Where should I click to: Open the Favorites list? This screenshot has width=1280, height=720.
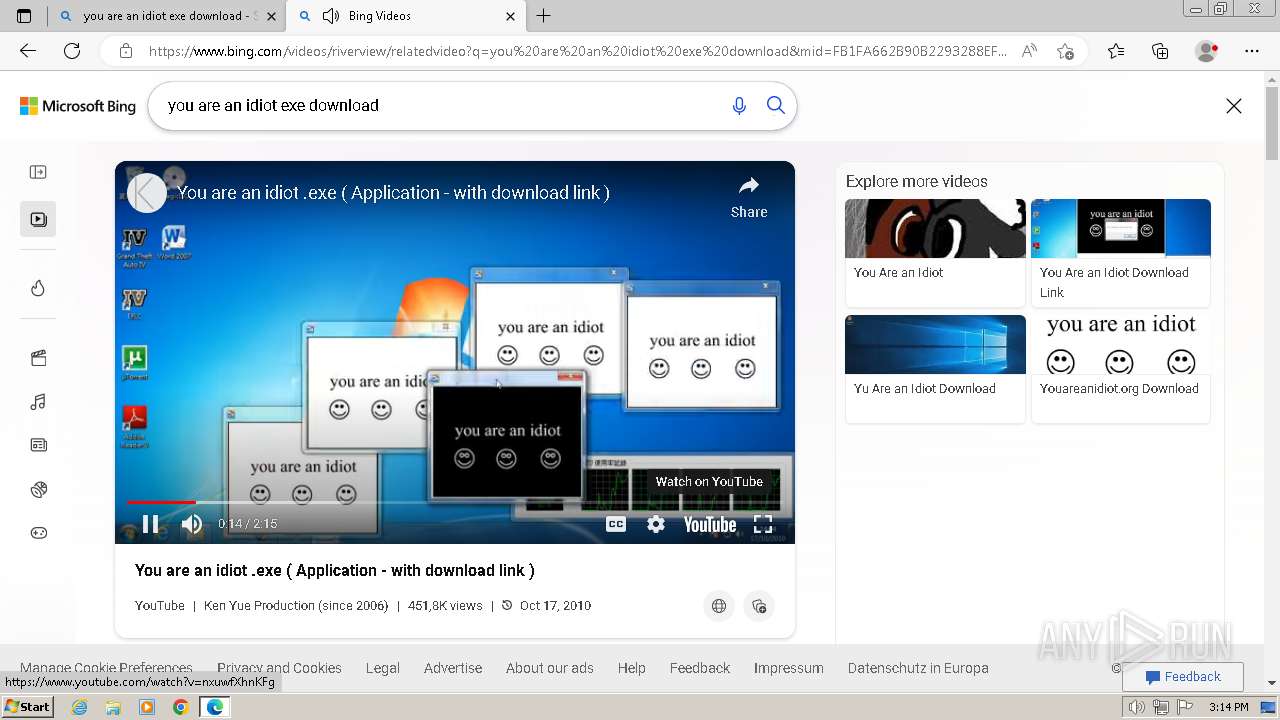click(1116, 51)
